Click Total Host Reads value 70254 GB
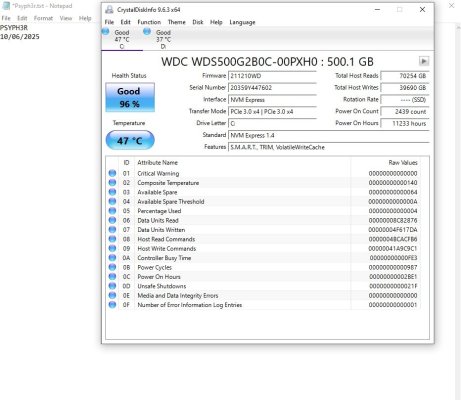This screenshot has width=461, height=400. (405, 76)
